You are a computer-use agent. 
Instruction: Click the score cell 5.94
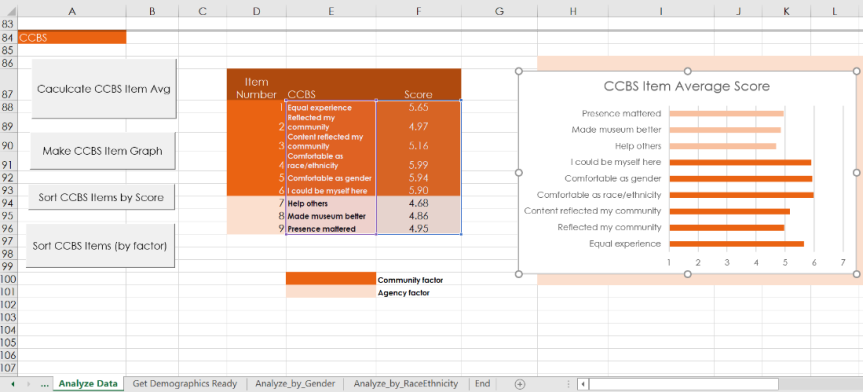coord(418,178)
